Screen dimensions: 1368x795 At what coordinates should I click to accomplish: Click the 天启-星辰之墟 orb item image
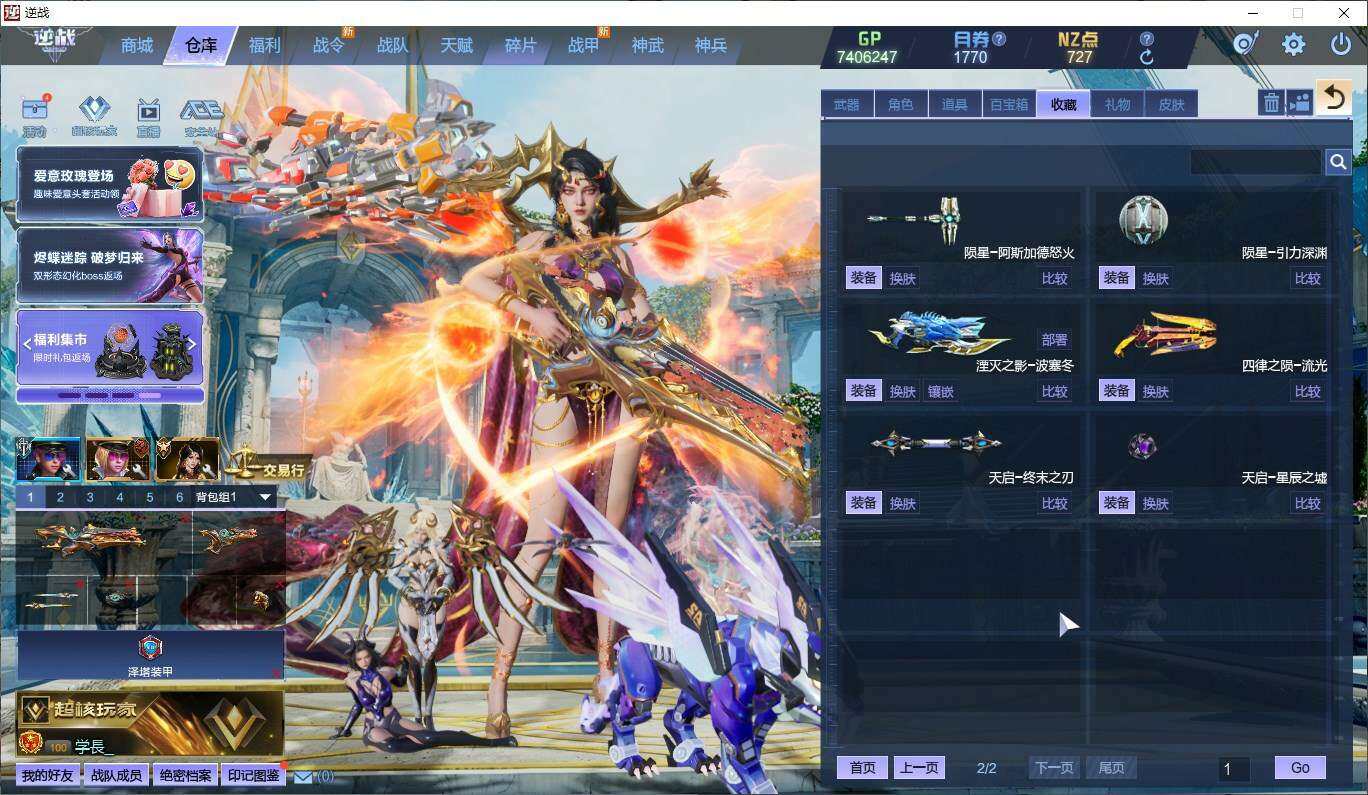1142,445
